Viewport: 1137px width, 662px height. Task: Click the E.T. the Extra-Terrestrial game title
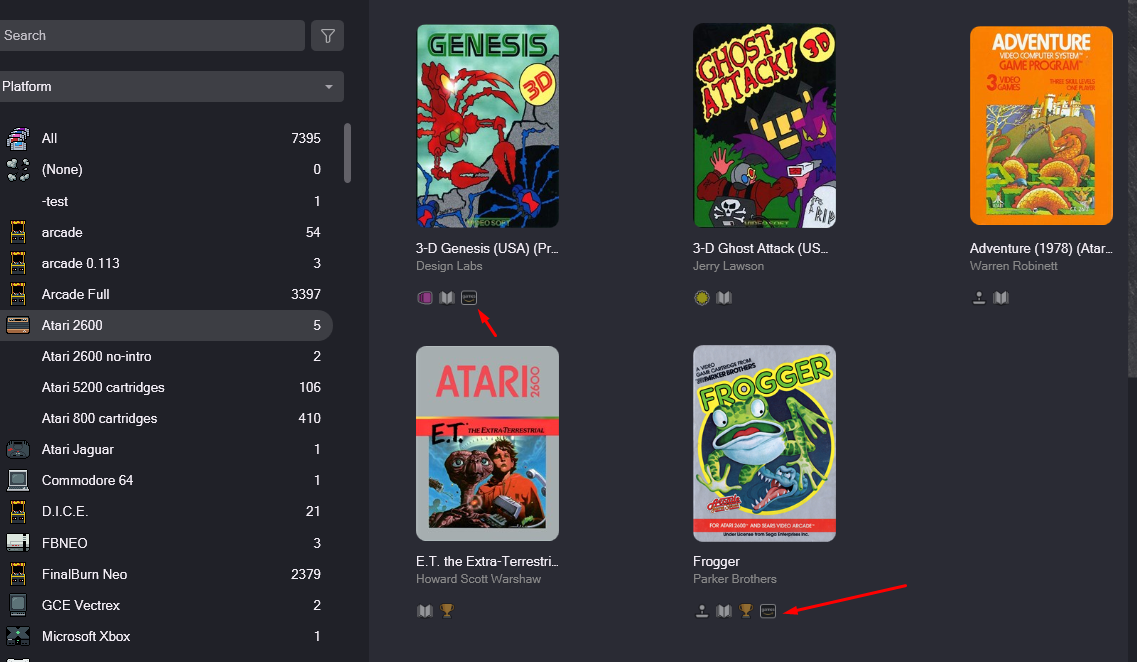tap(487, 561)
